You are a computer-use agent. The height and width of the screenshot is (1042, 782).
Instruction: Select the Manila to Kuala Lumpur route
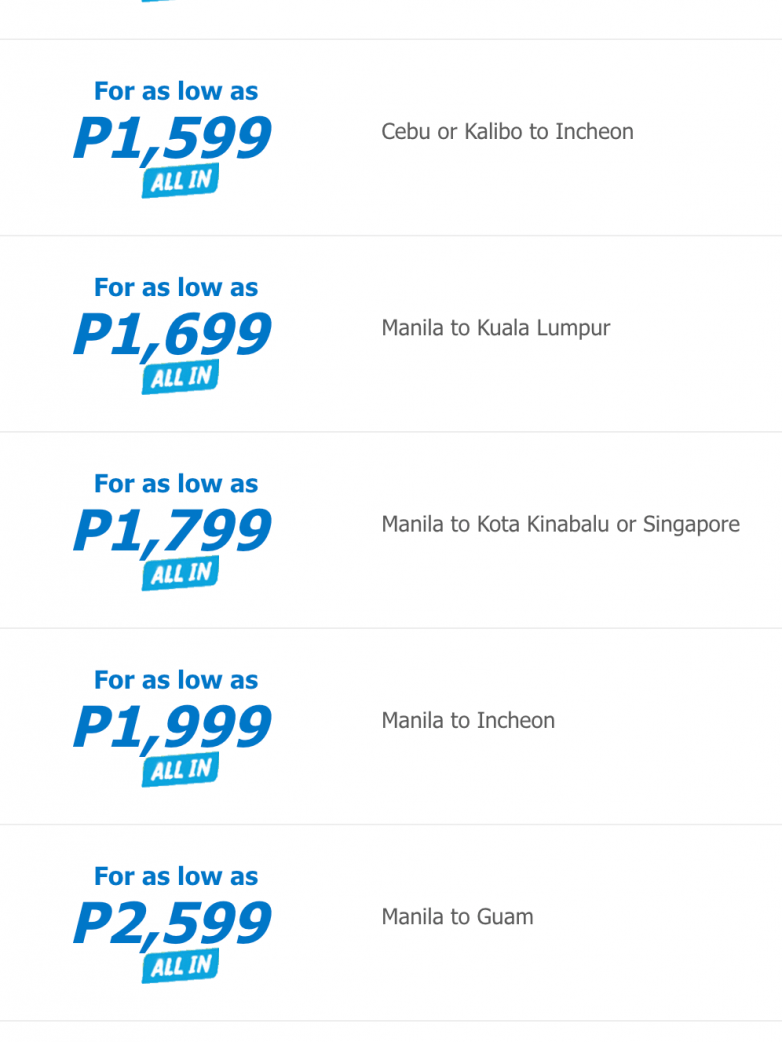(495, 328)
